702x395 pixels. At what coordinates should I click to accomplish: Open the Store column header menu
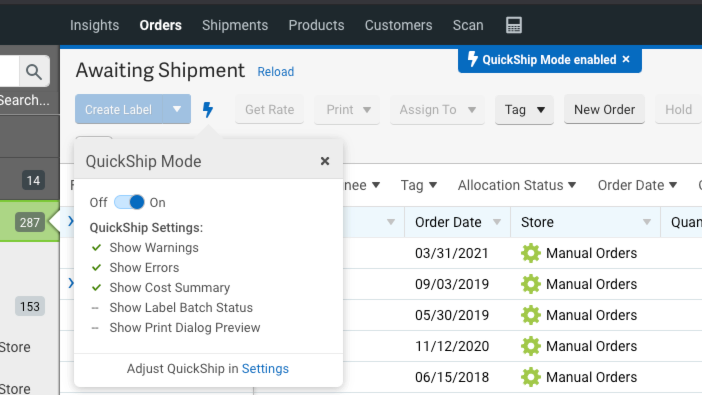pos(647,222)
